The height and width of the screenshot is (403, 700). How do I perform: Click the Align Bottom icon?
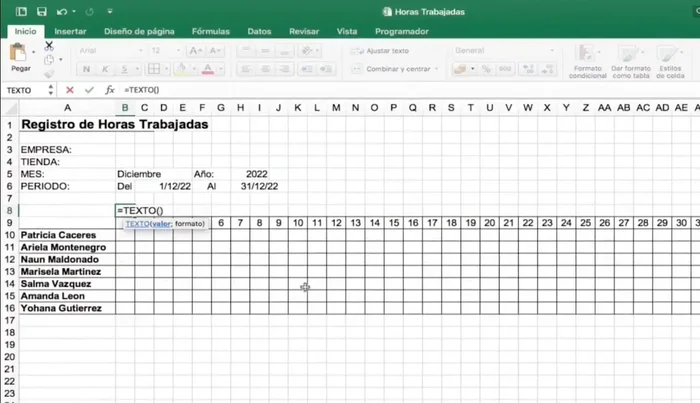click(284, 50)
